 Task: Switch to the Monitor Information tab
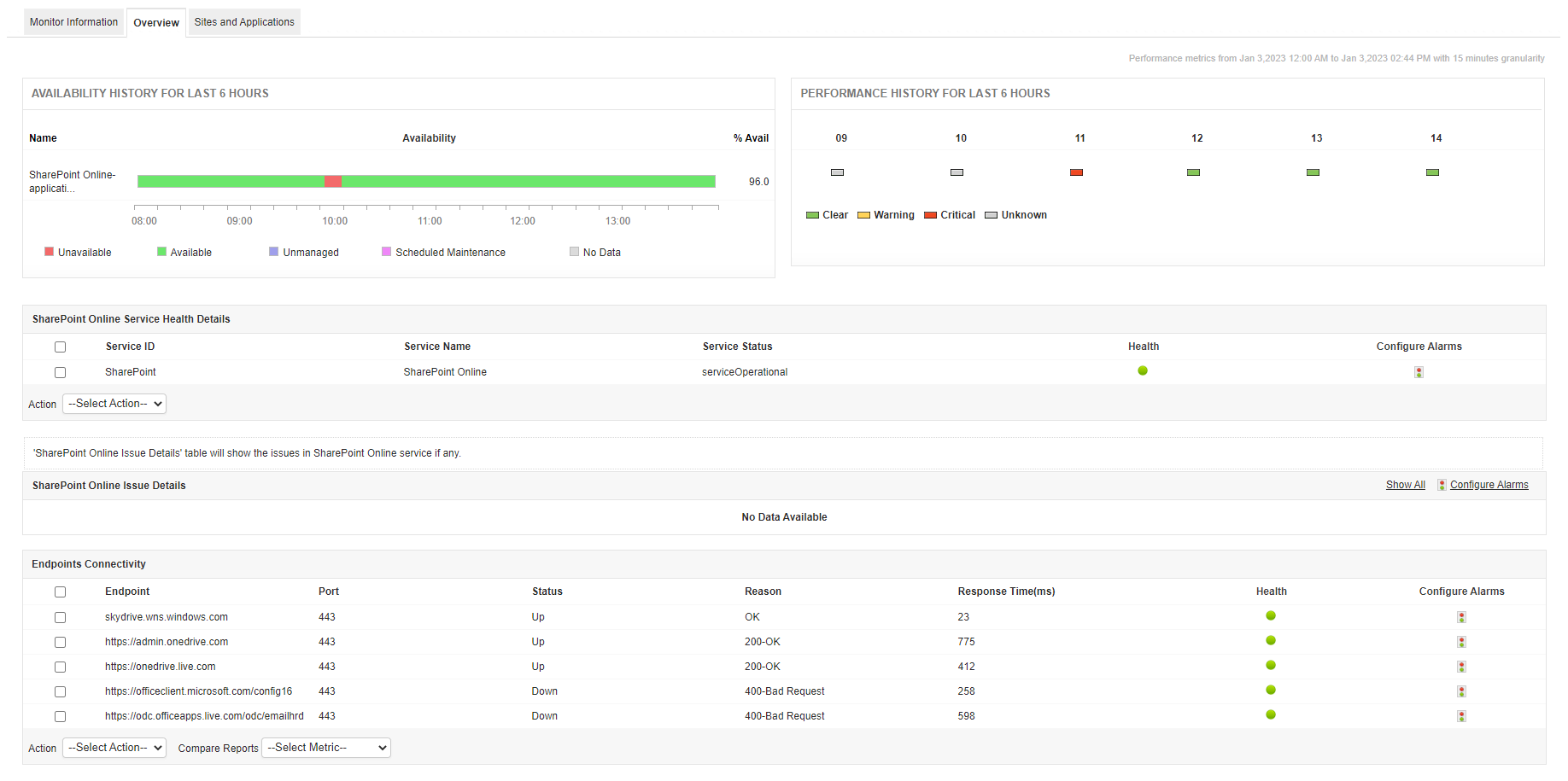73,22
